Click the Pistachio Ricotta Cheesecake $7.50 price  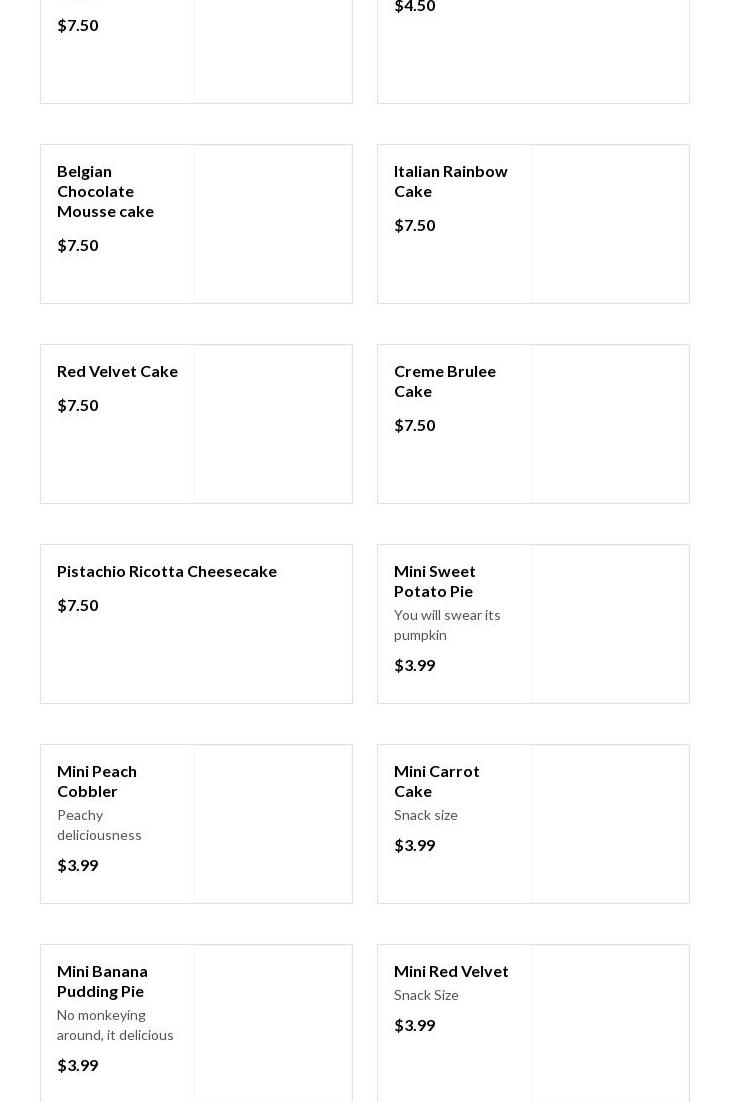[x=78, y=605]
